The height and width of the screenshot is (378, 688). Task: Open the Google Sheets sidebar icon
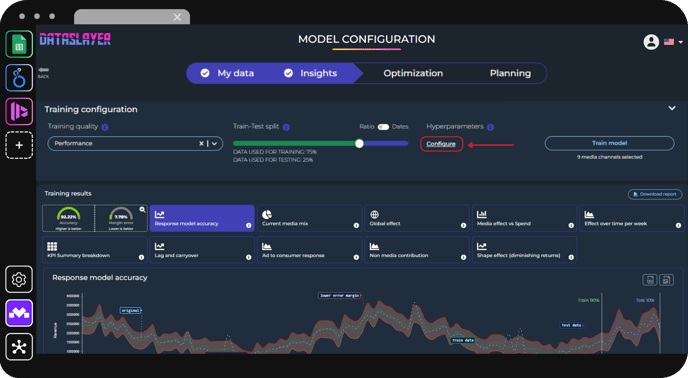pyautogui.click(x=19, y=44)
